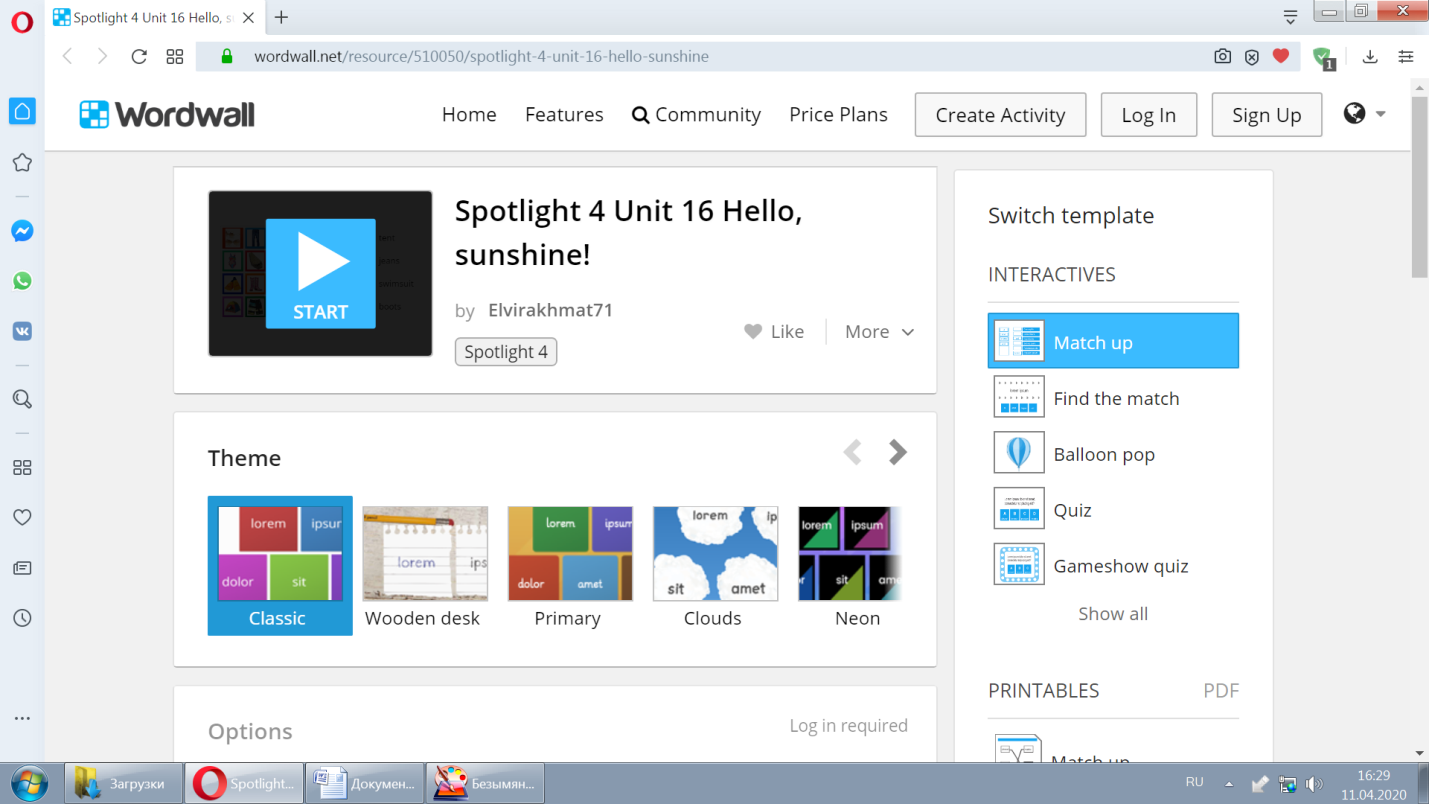Screen dimensions: 1429x804
Task: Go back to previous page
Action: (x=67, y=56)
